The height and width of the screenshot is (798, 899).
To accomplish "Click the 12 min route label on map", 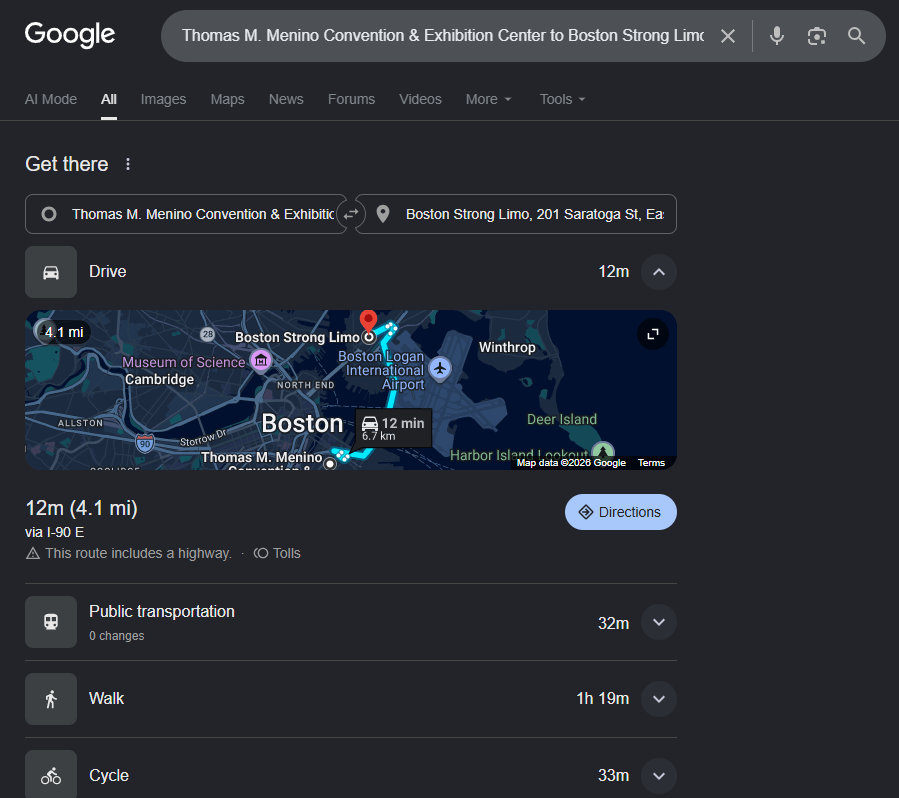I will tap(393, 428).
